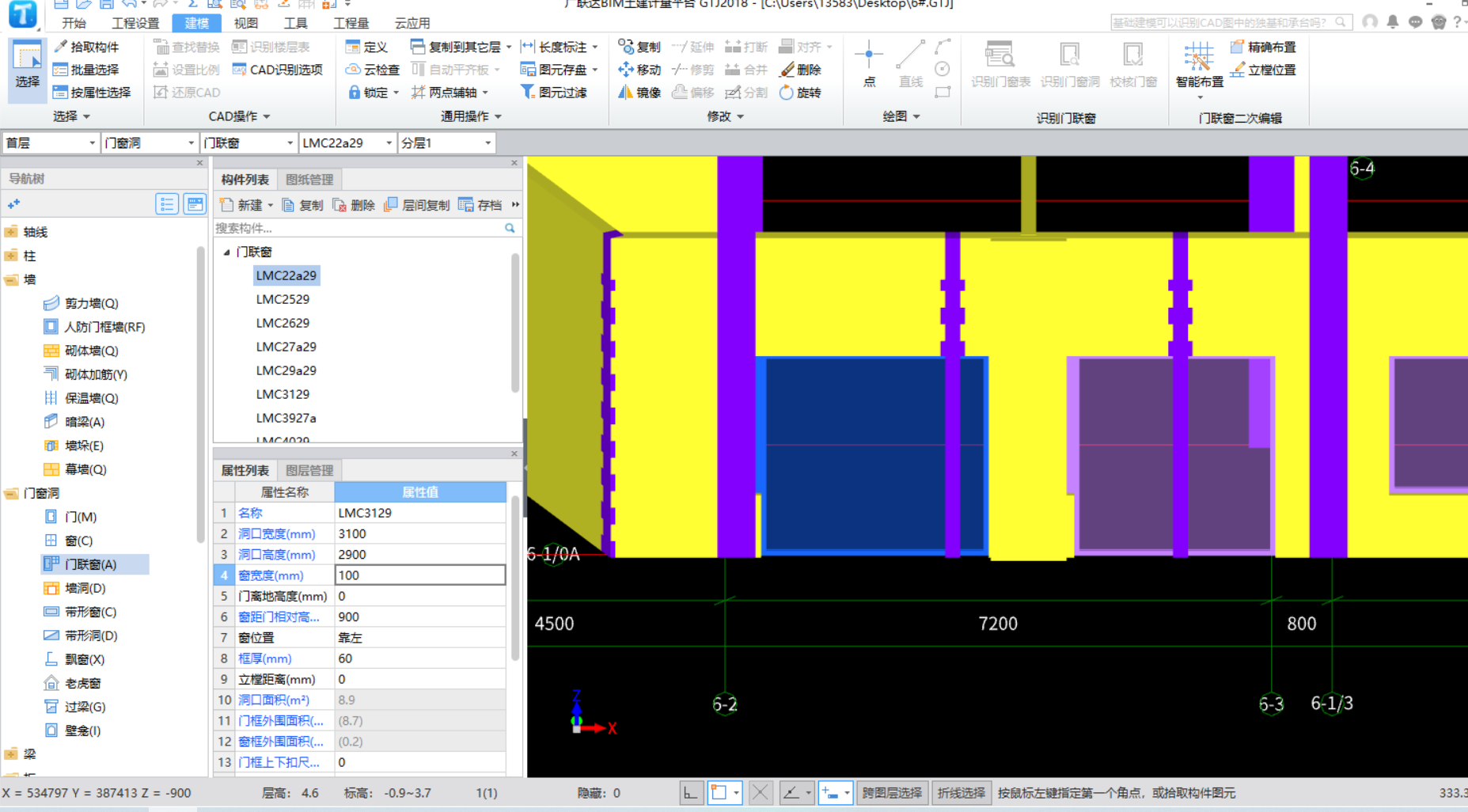Click the 复制 copy tool in ribbon

pos(639,47)
